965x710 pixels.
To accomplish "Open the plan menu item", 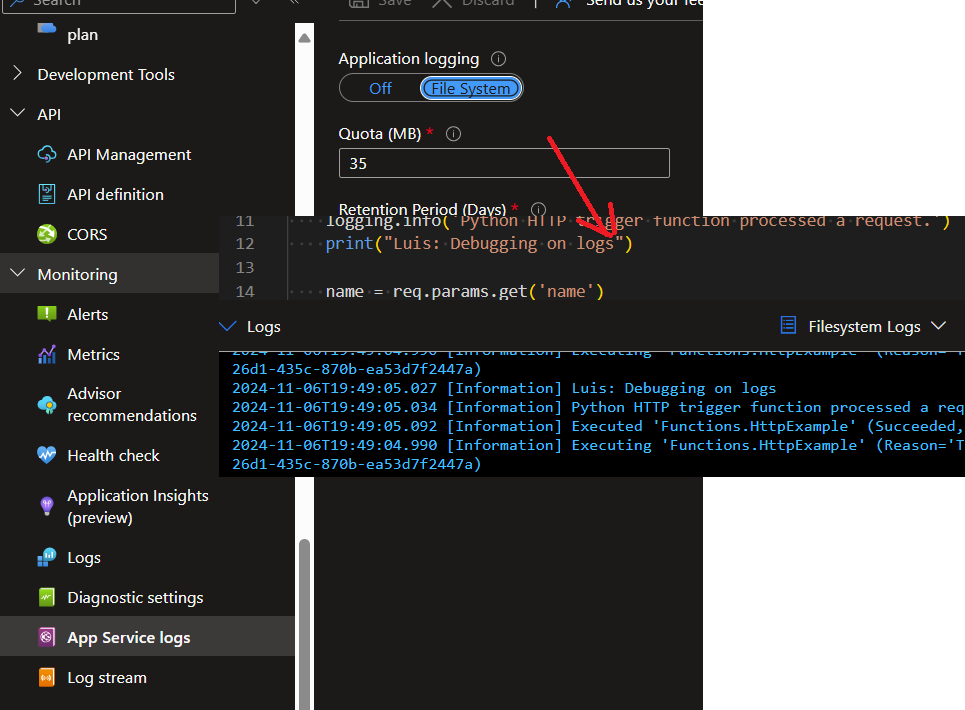I will coord(82,34).
